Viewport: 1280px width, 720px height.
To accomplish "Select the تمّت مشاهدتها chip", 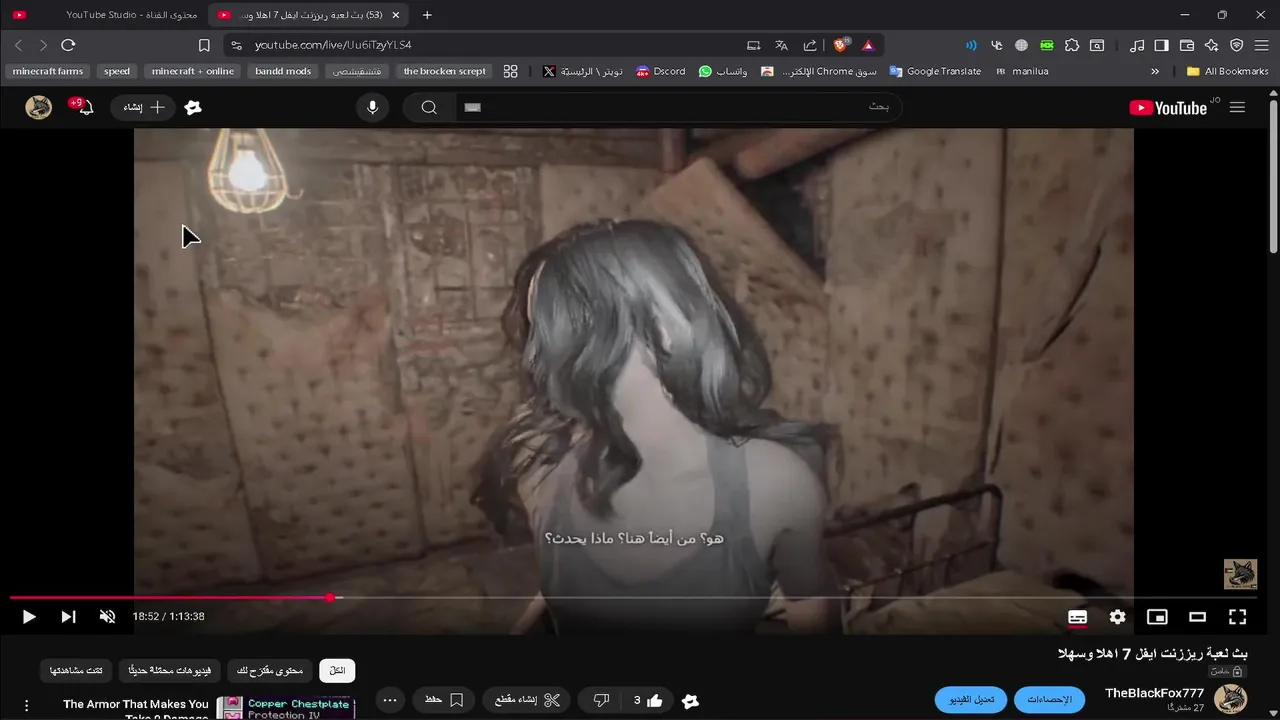I will click(x=76, y=671).
